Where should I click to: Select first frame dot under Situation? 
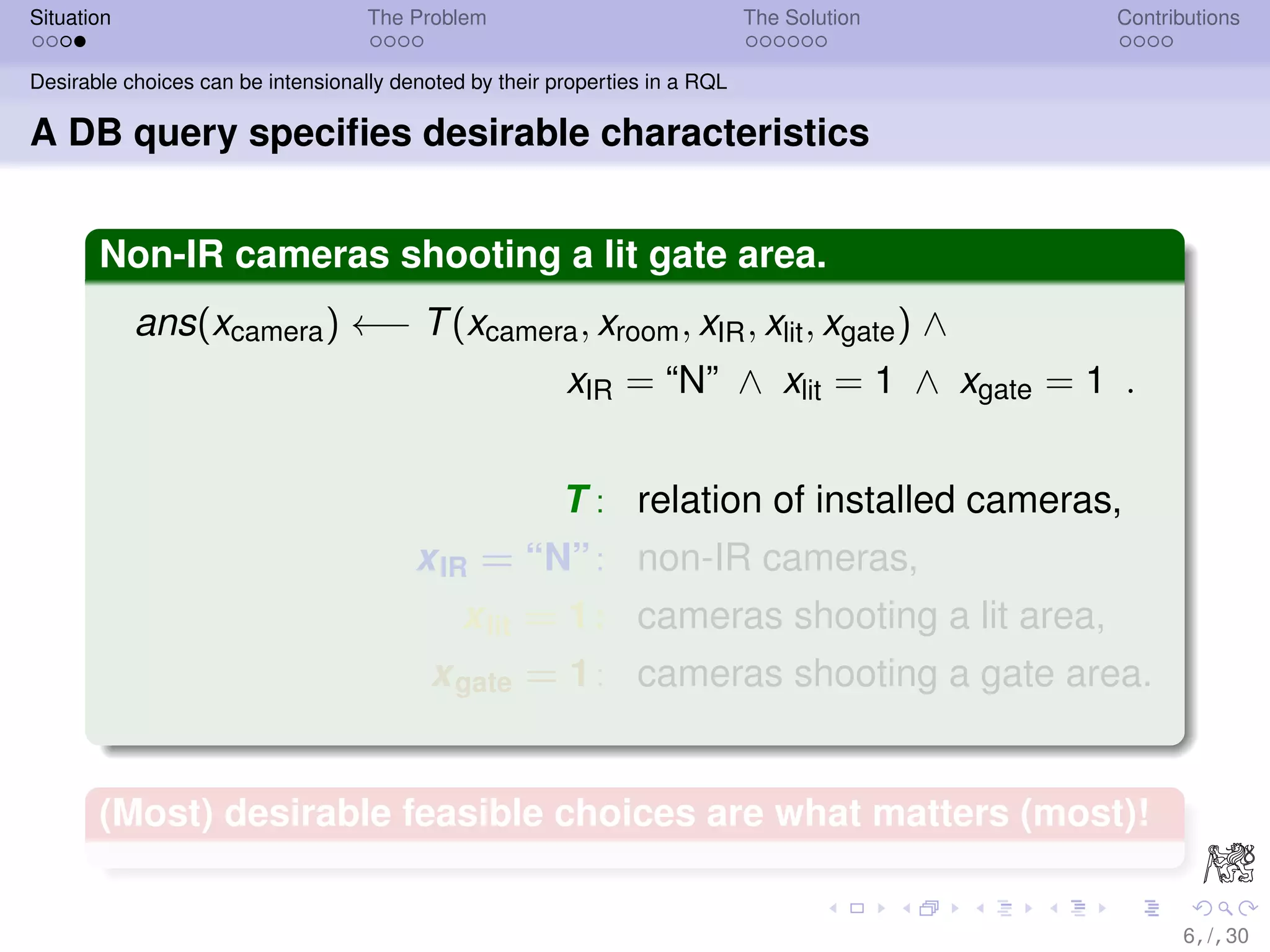coord(38,42)
